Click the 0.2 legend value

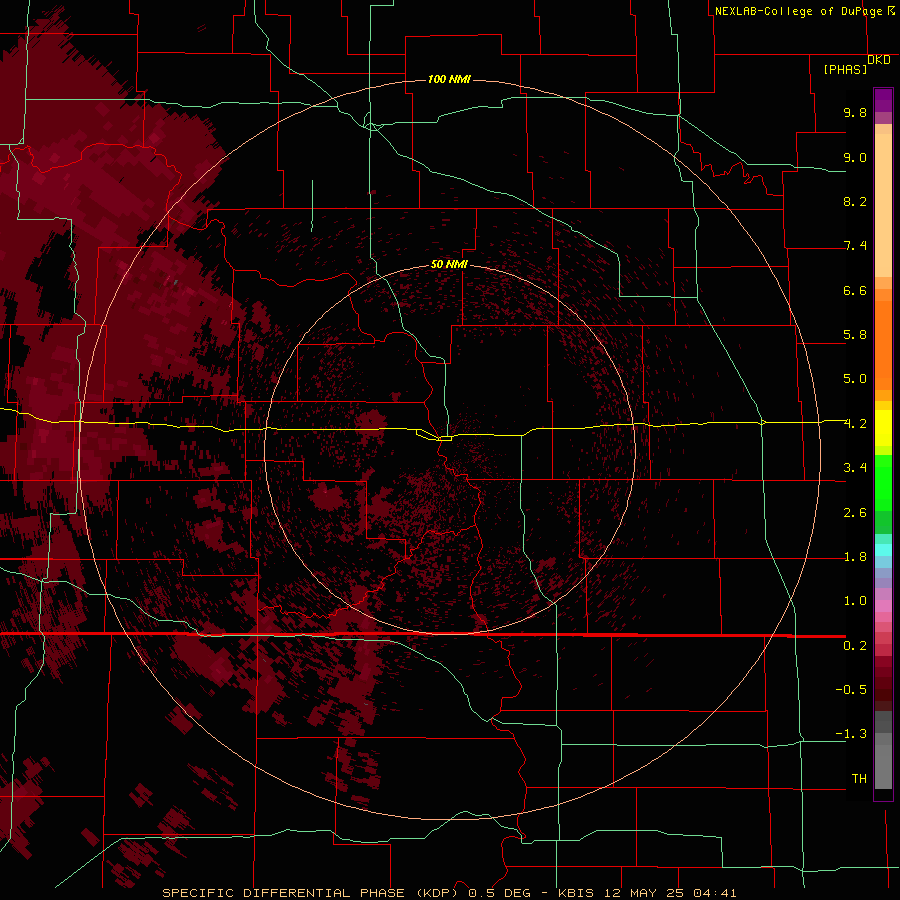click(855, 646)
